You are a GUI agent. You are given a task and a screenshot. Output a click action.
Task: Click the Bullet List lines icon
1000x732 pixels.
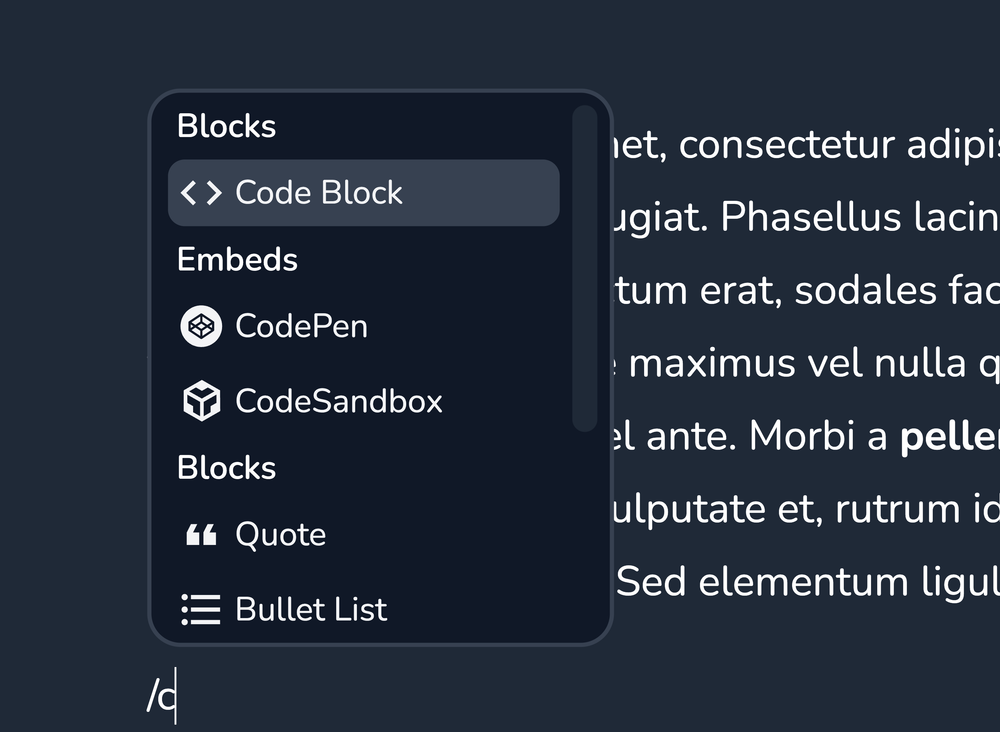pyautogui.click(x=201, y=610)
